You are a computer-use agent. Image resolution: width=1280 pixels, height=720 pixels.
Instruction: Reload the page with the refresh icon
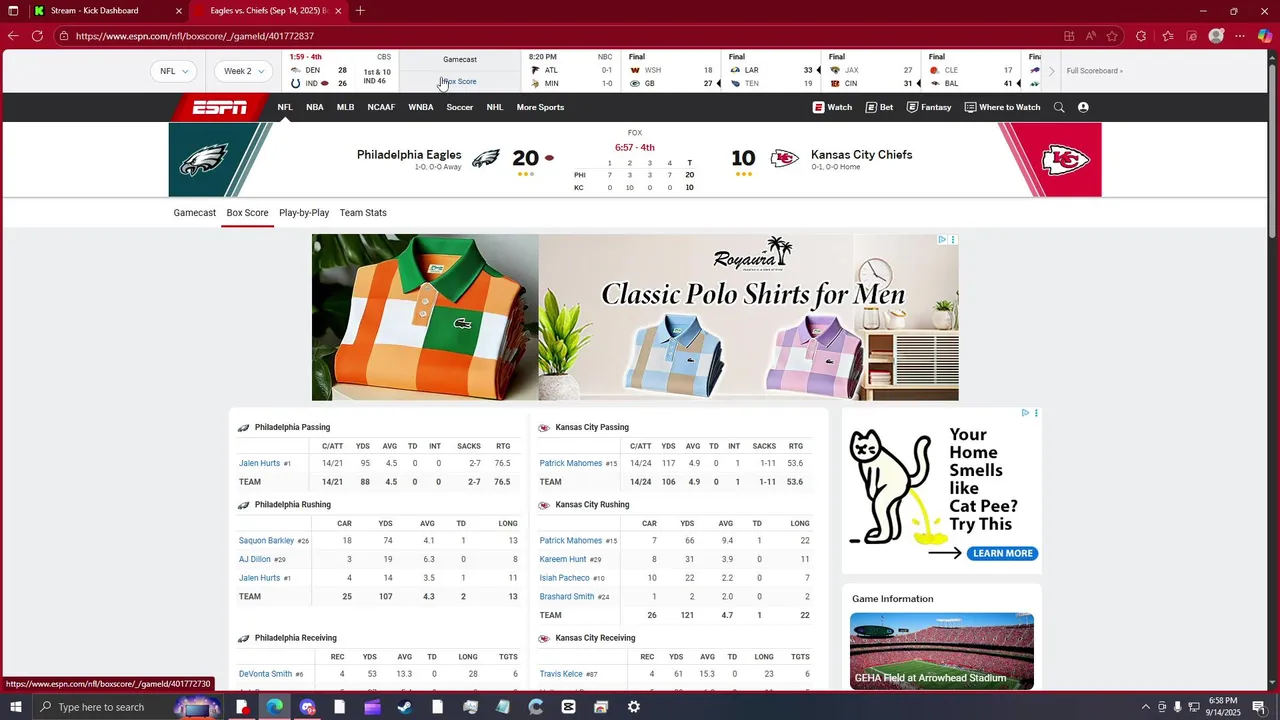coord(37,36)
